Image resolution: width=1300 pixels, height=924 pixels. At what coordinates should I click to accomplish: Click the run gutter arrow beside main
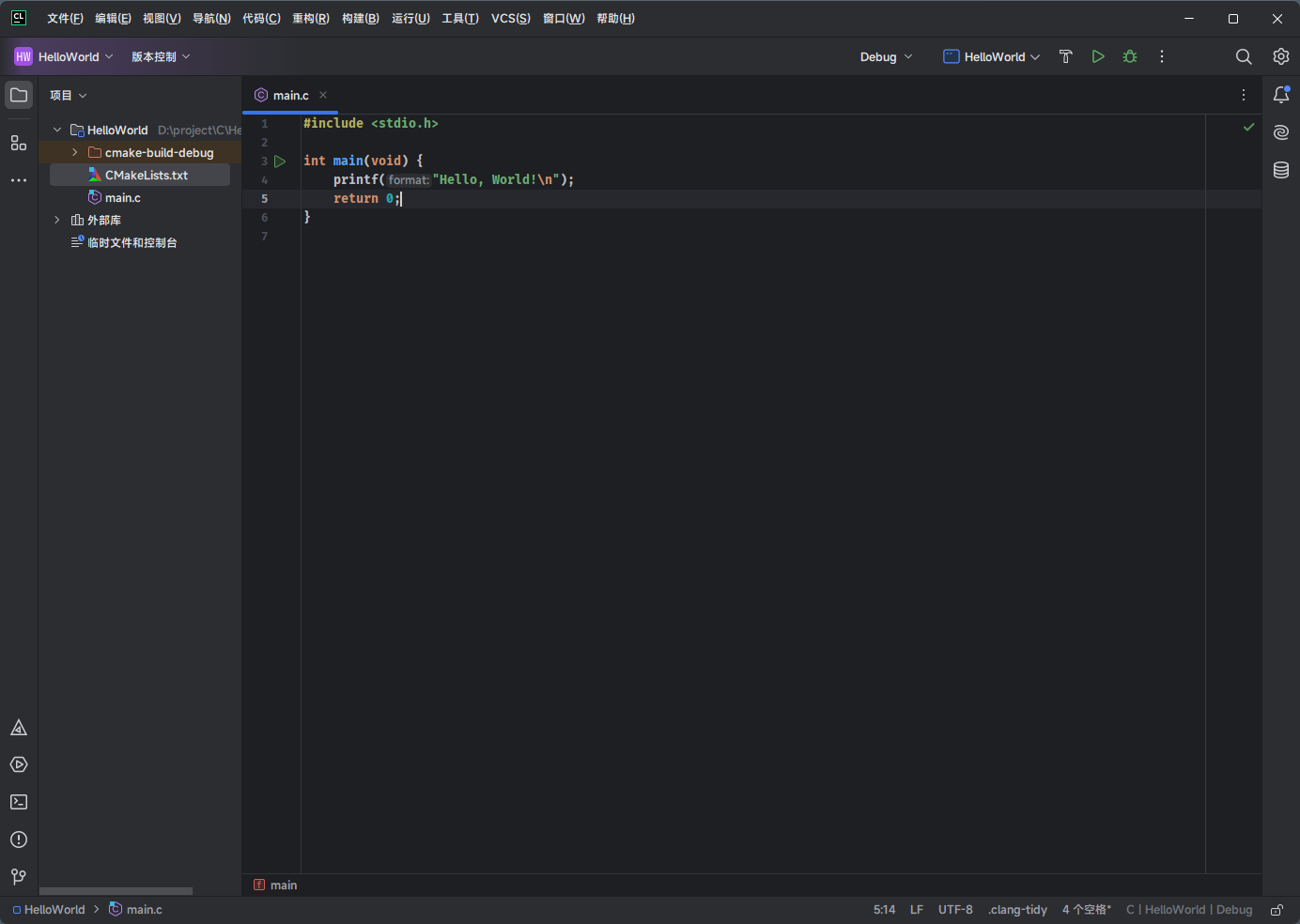[280, 162]
